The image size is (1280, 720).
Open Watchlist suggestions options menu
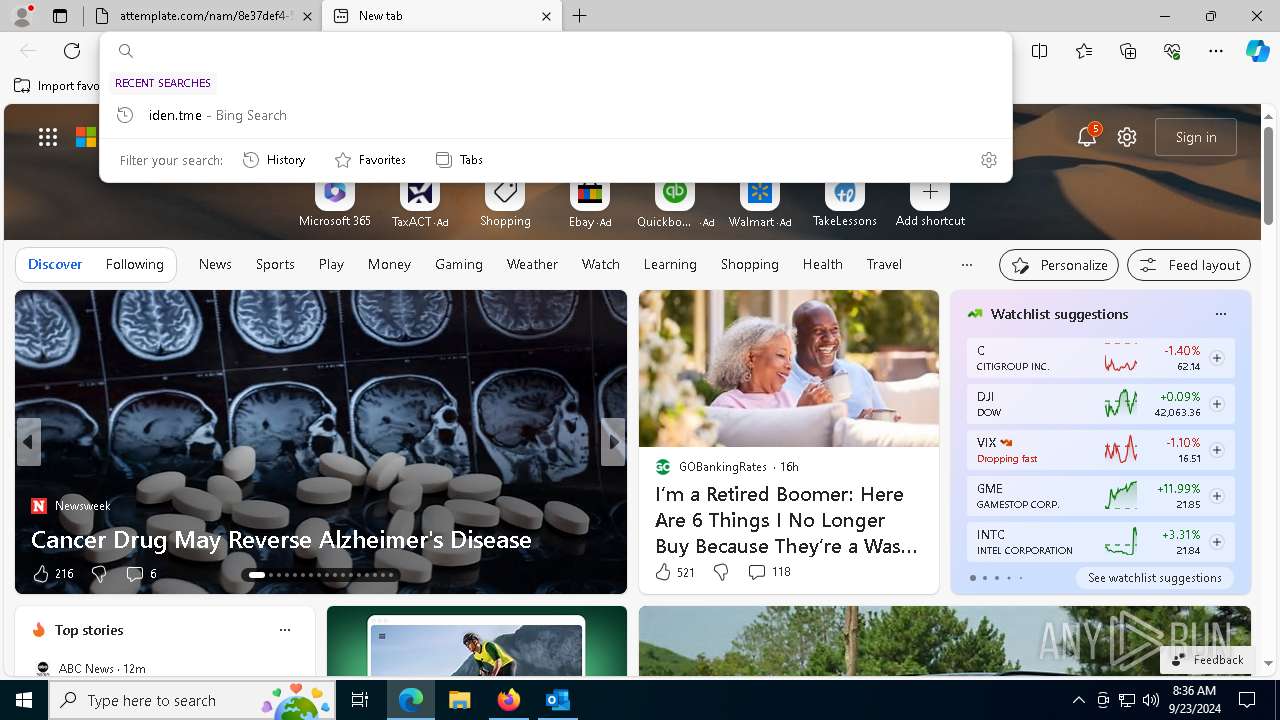pyautogui.click(x=1220, y=314)
